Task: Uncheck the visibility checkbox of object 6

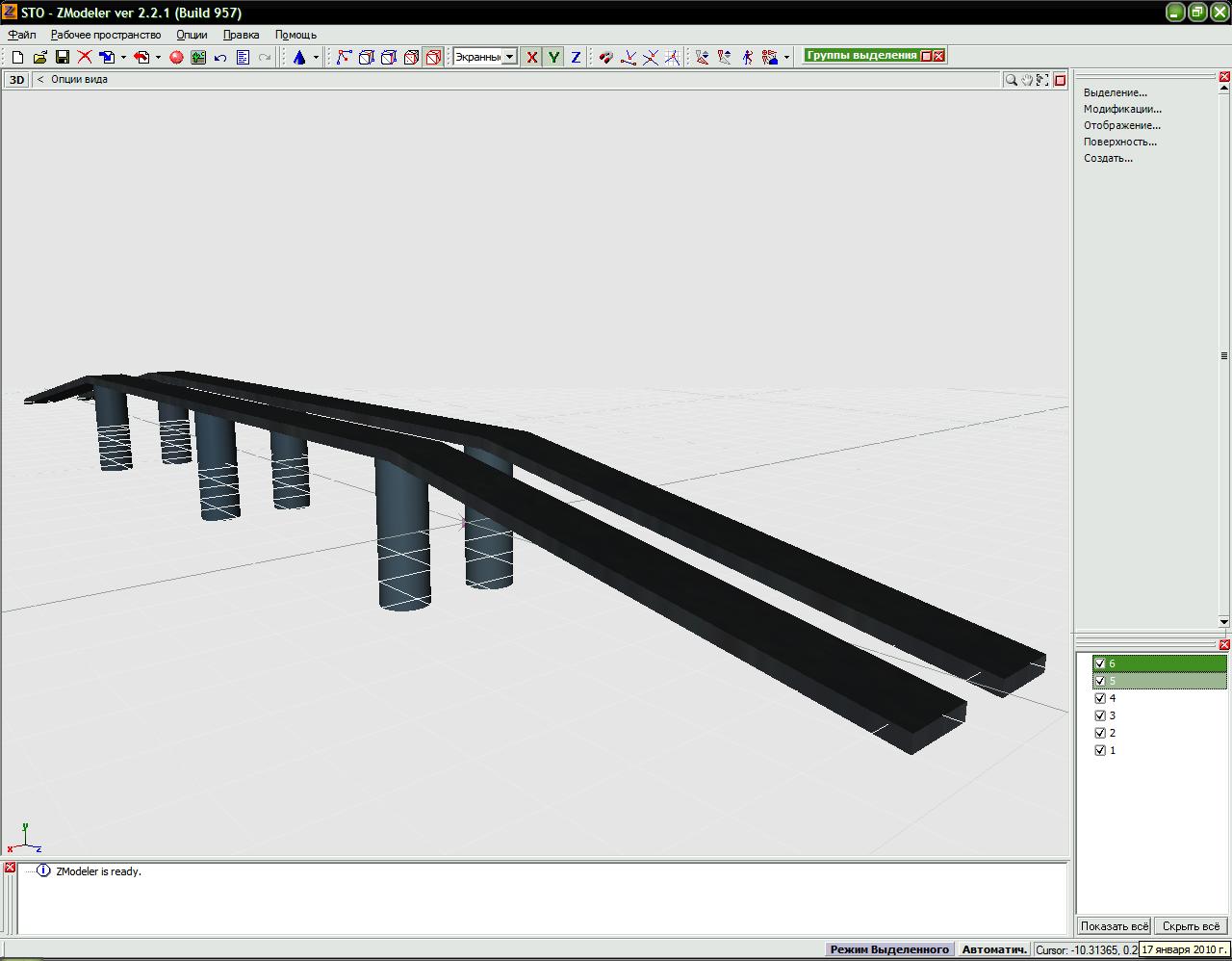Action: [1100, 663]
